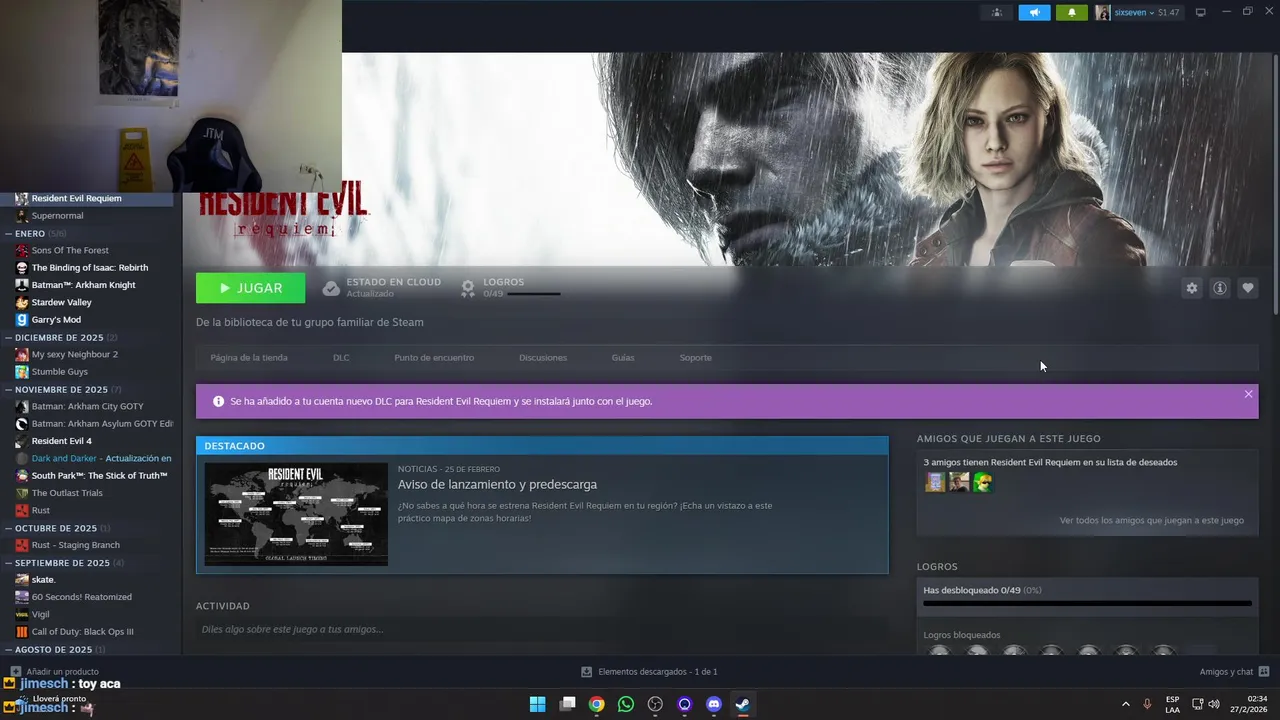The width and height of the screenshot is (1280, 720).
Task: Open Discord from taskbar
Action: 714,704
